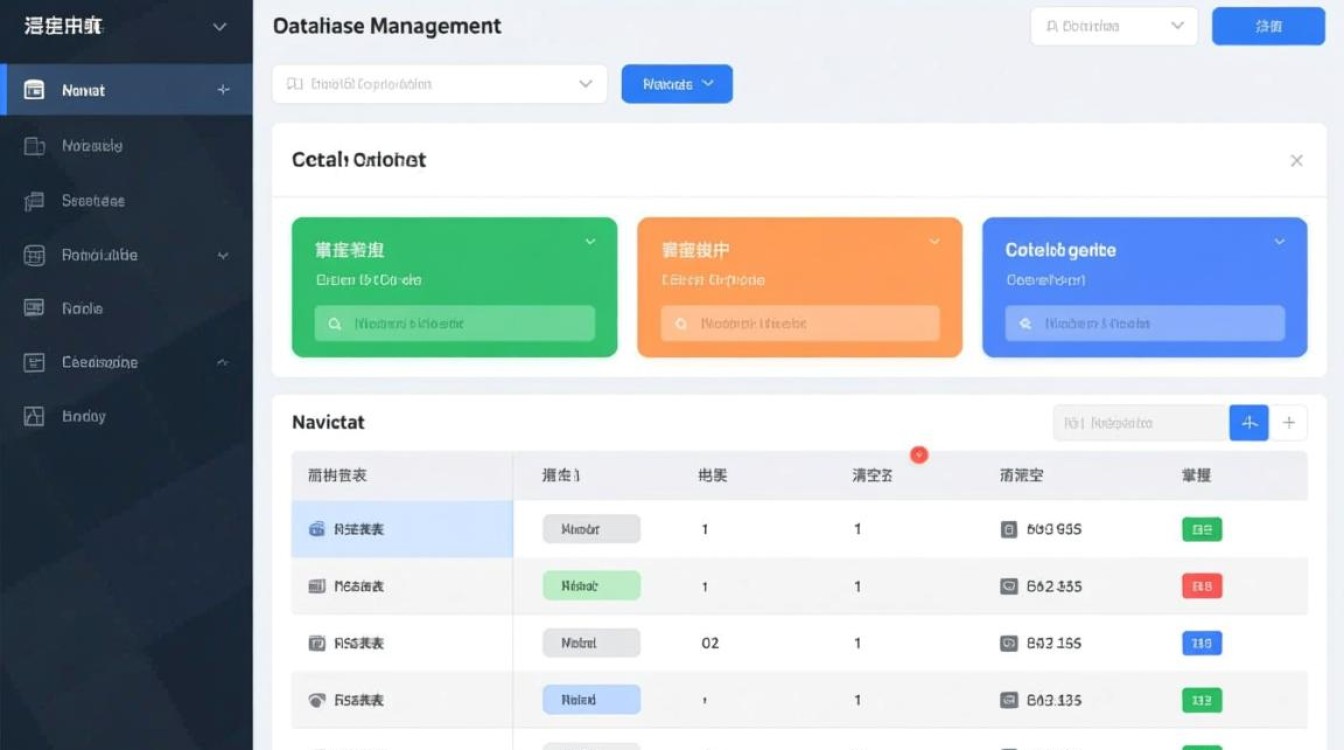The height and width of the screenshot is (750, 1344).
Task: Click the blue button in the top-right corner
Action: point(1268,27)
